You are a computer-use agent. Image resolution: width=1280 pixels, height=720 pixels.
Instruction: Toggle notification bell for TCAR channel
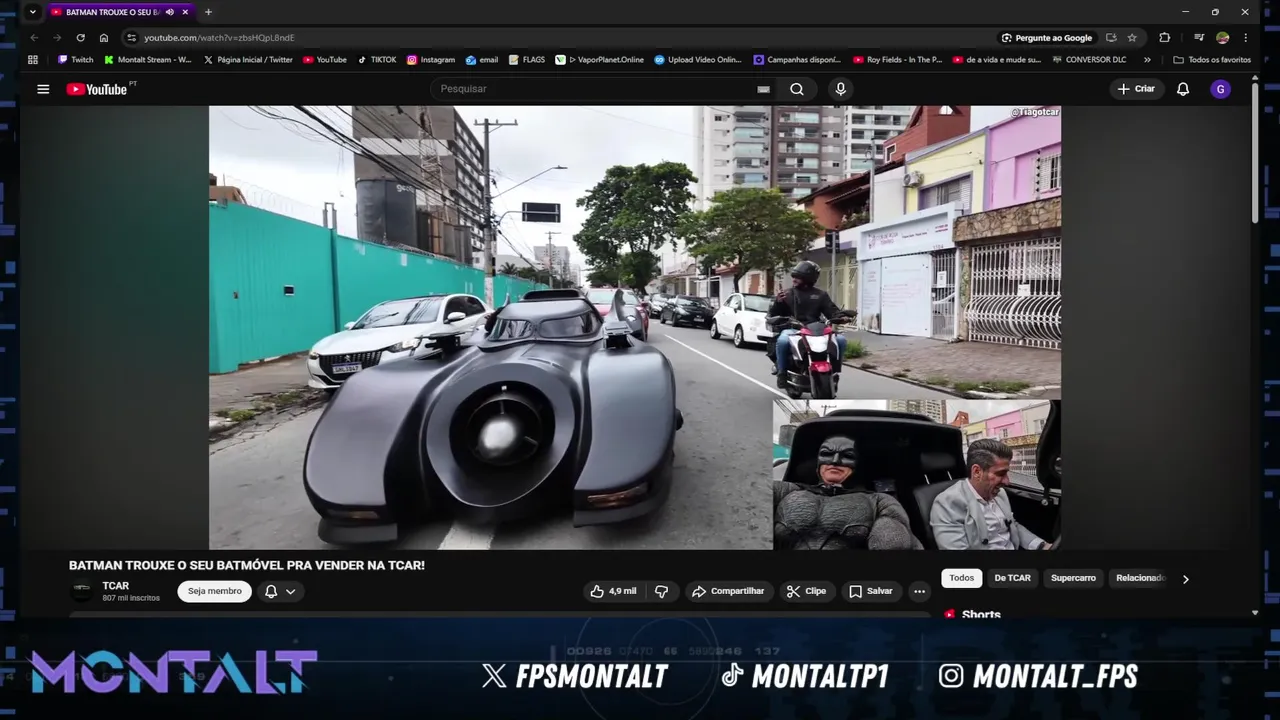271,591
